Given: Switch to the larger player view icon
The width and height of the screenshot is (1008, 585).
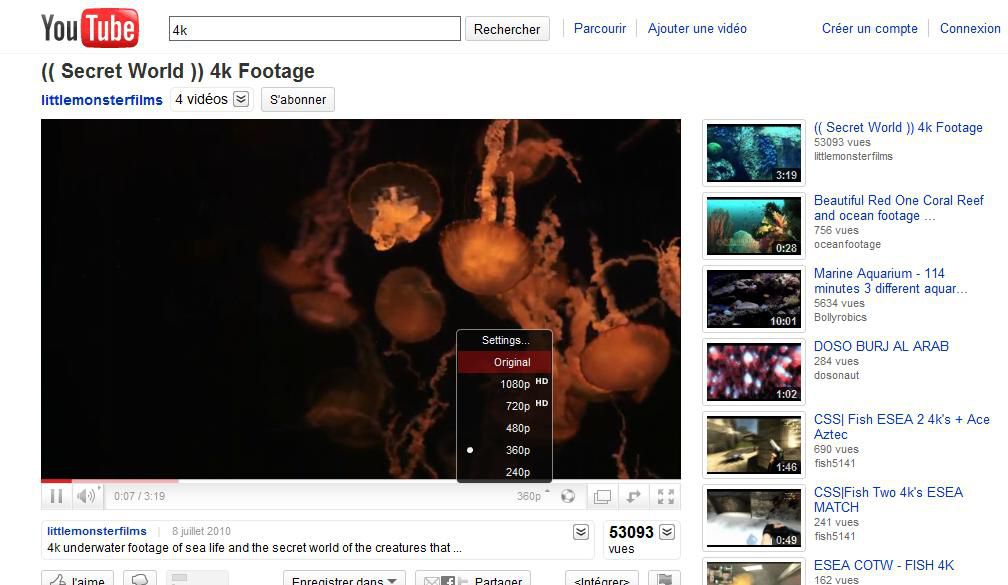Looking at the screenshot, I should pyautogui.click(x=602, y=496).
